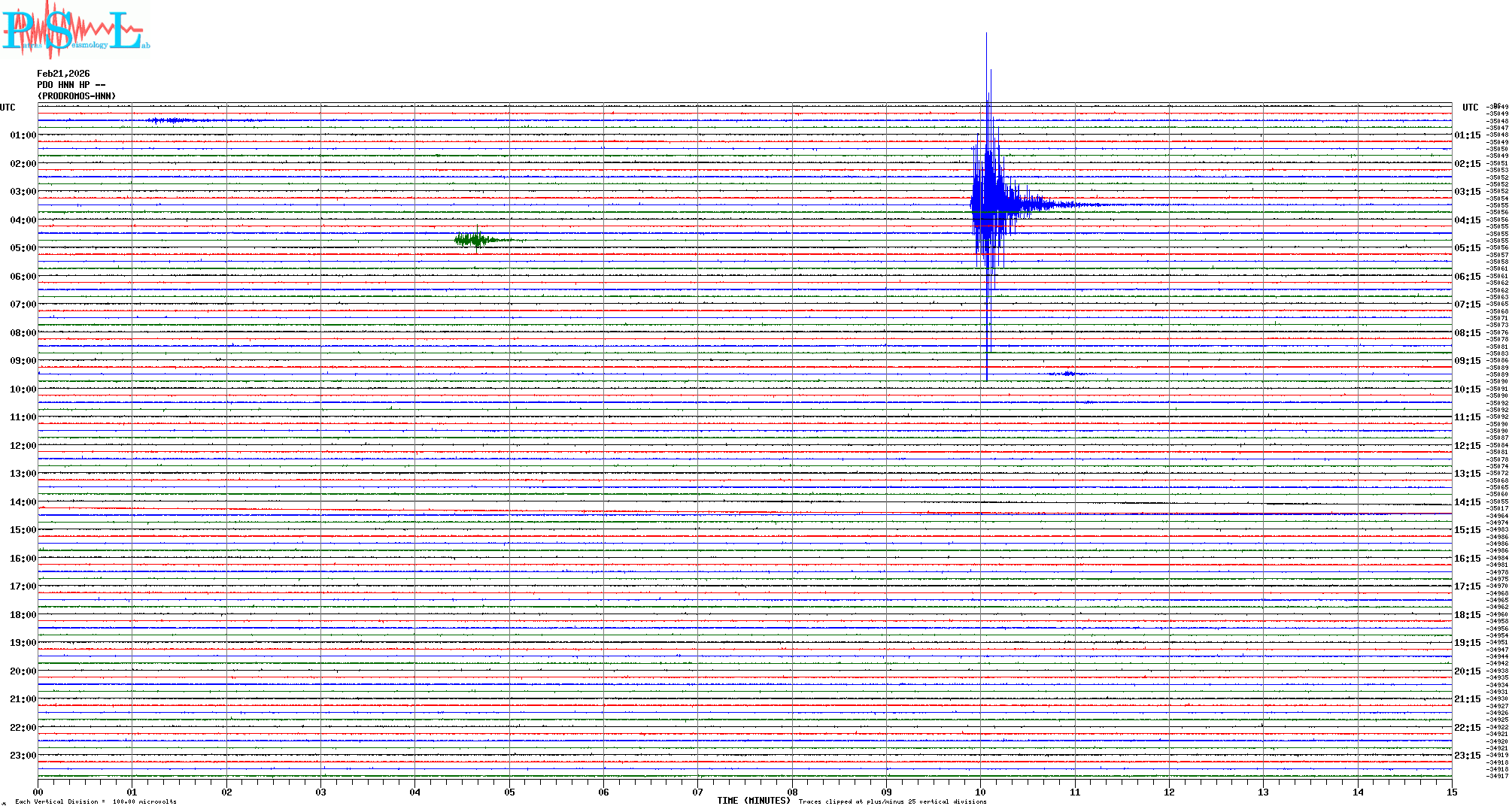Click the PDO HNN HP channel label
This screenshot has width=1512, height=812.
(x=71, y=85)
